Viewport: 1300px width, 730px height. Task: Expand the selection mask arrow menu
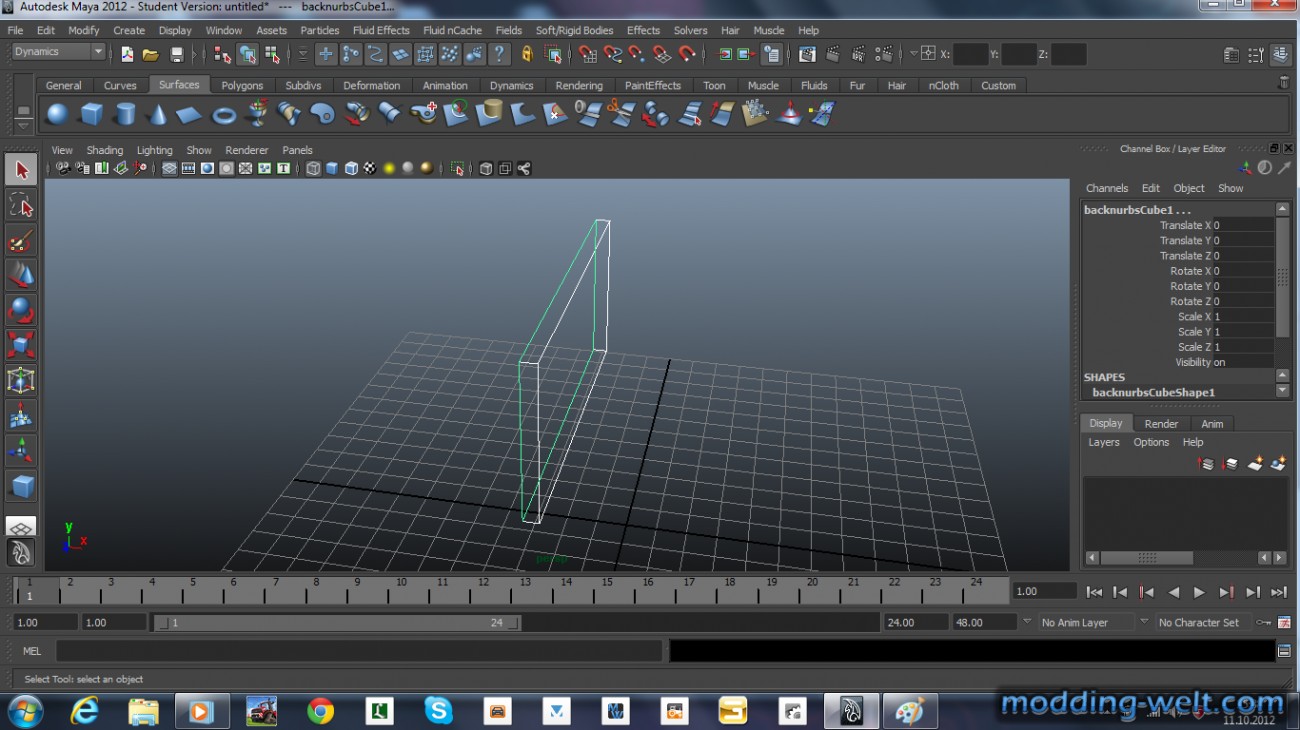pyautogui.click(x=303, y=54)
